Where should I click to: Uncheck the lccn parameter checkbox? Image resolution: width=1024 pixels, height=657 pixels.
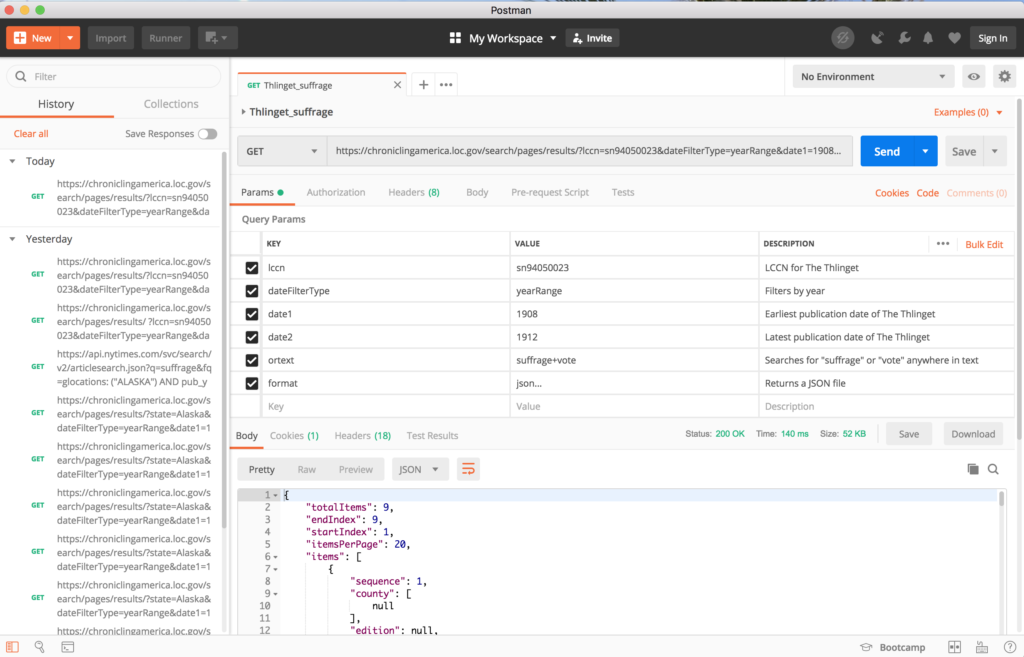click(251, 268)
